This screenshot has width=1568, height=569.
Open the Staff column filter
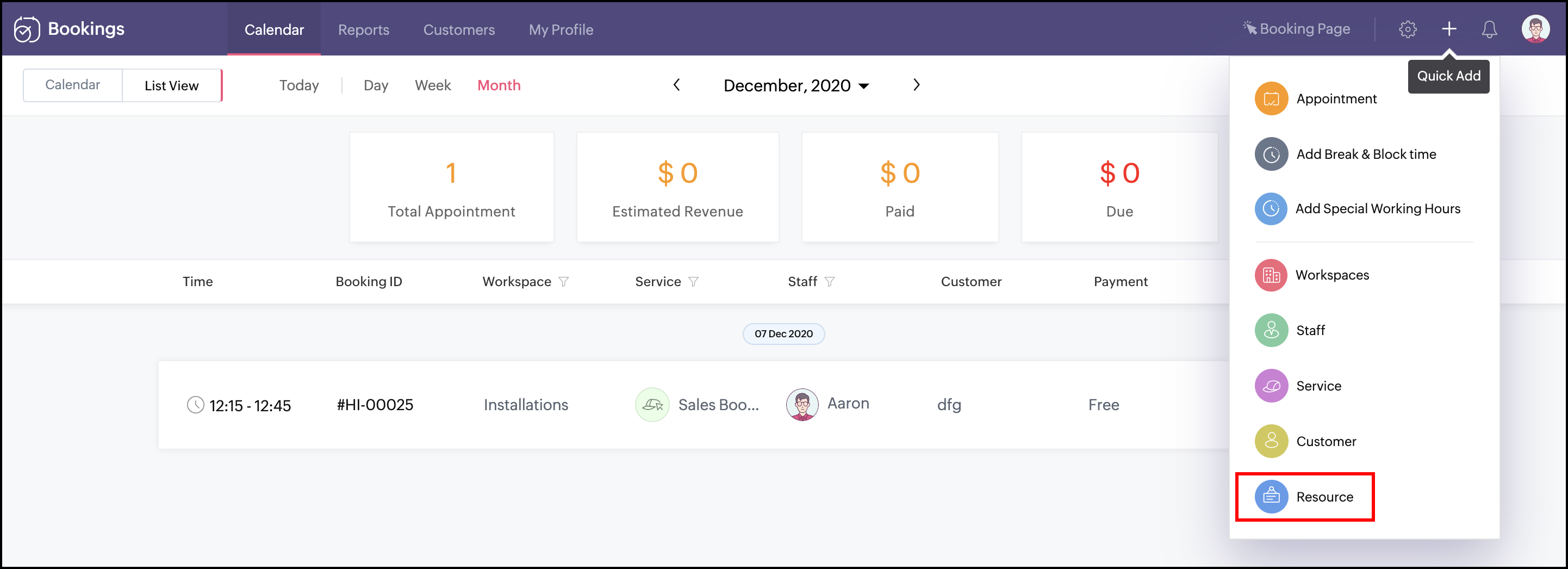[x=830, y=281]
